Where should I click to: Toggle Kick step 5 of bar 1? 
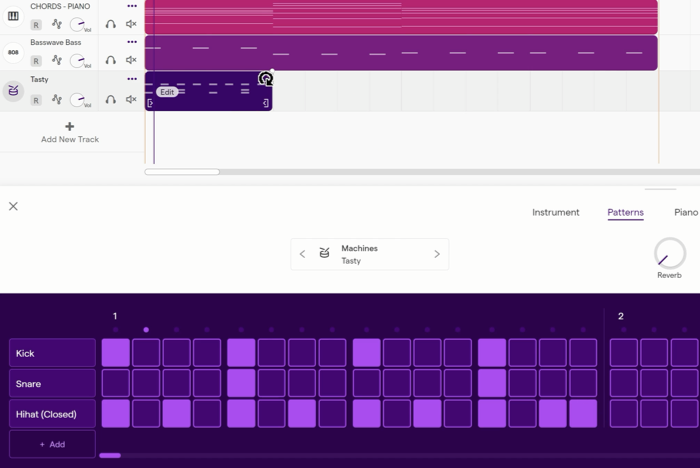(x=241, y=353)
